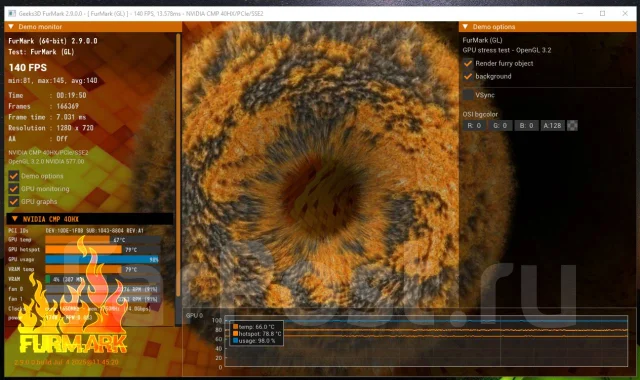Click the Time value 00:19:50
Screen dimensions: 640x380
point(71,95)
